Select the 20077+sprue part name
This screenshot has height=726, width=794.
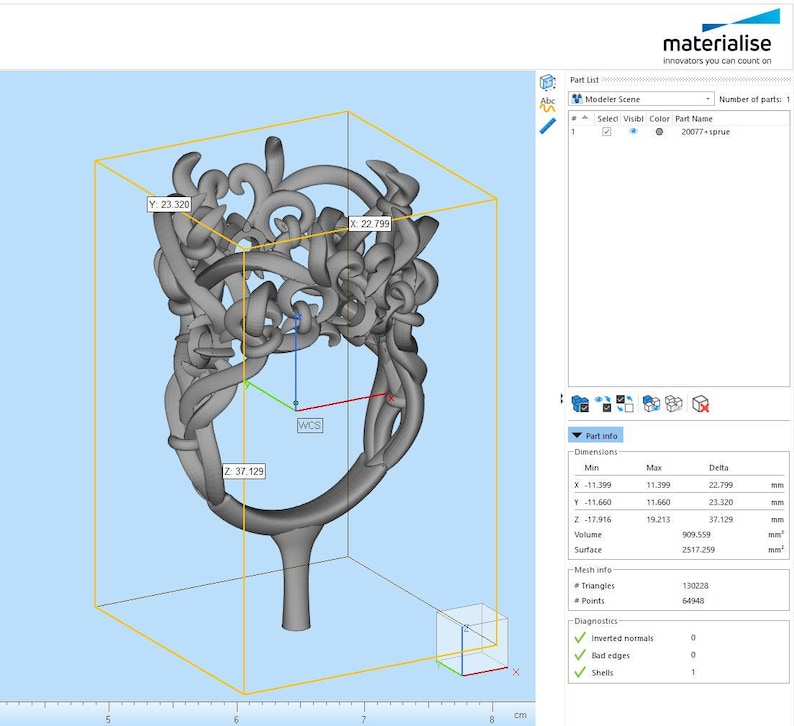(705, 132)
